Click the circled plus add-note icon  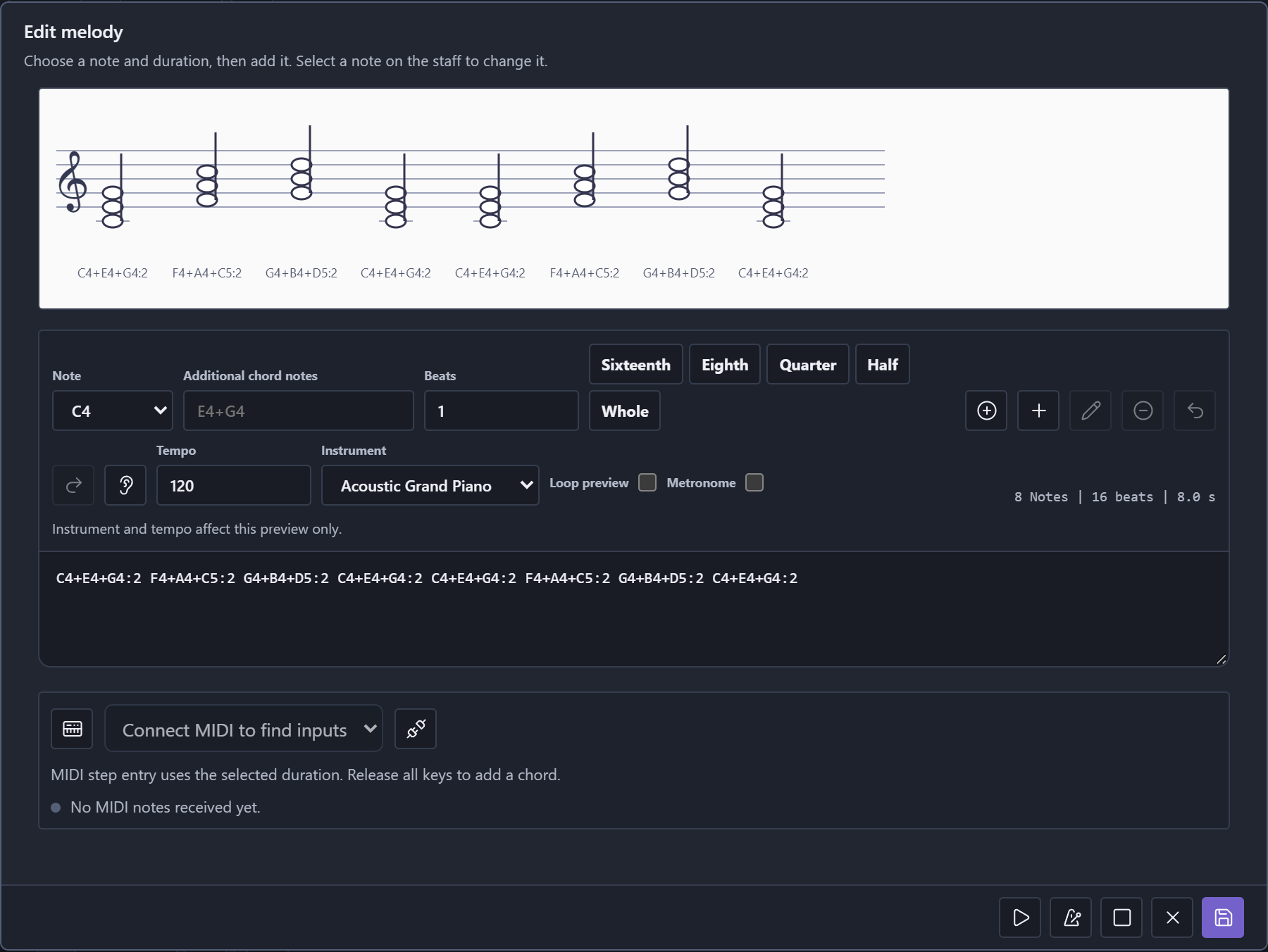[x=986, y=411]
